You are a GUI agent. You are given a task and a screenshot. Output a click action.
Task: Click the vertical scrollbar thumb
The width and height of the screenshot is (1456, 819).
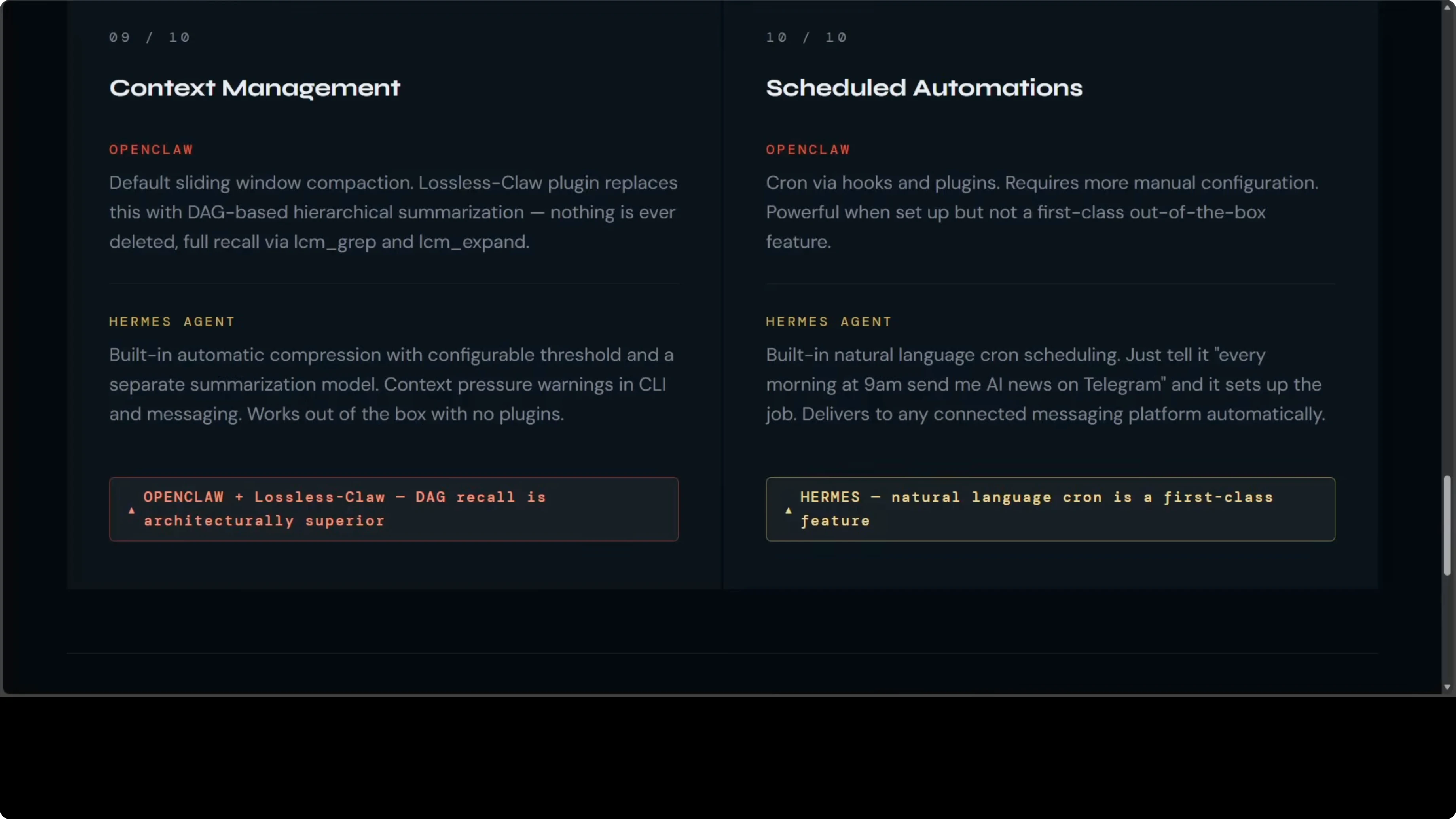(1447, 526)
